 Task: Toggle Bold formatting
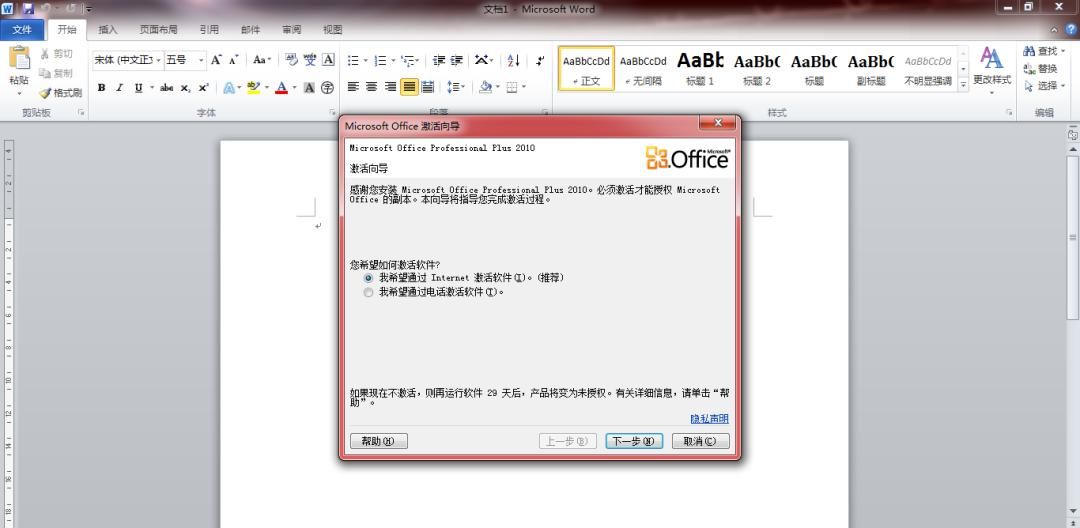click(x=101, y=87)
